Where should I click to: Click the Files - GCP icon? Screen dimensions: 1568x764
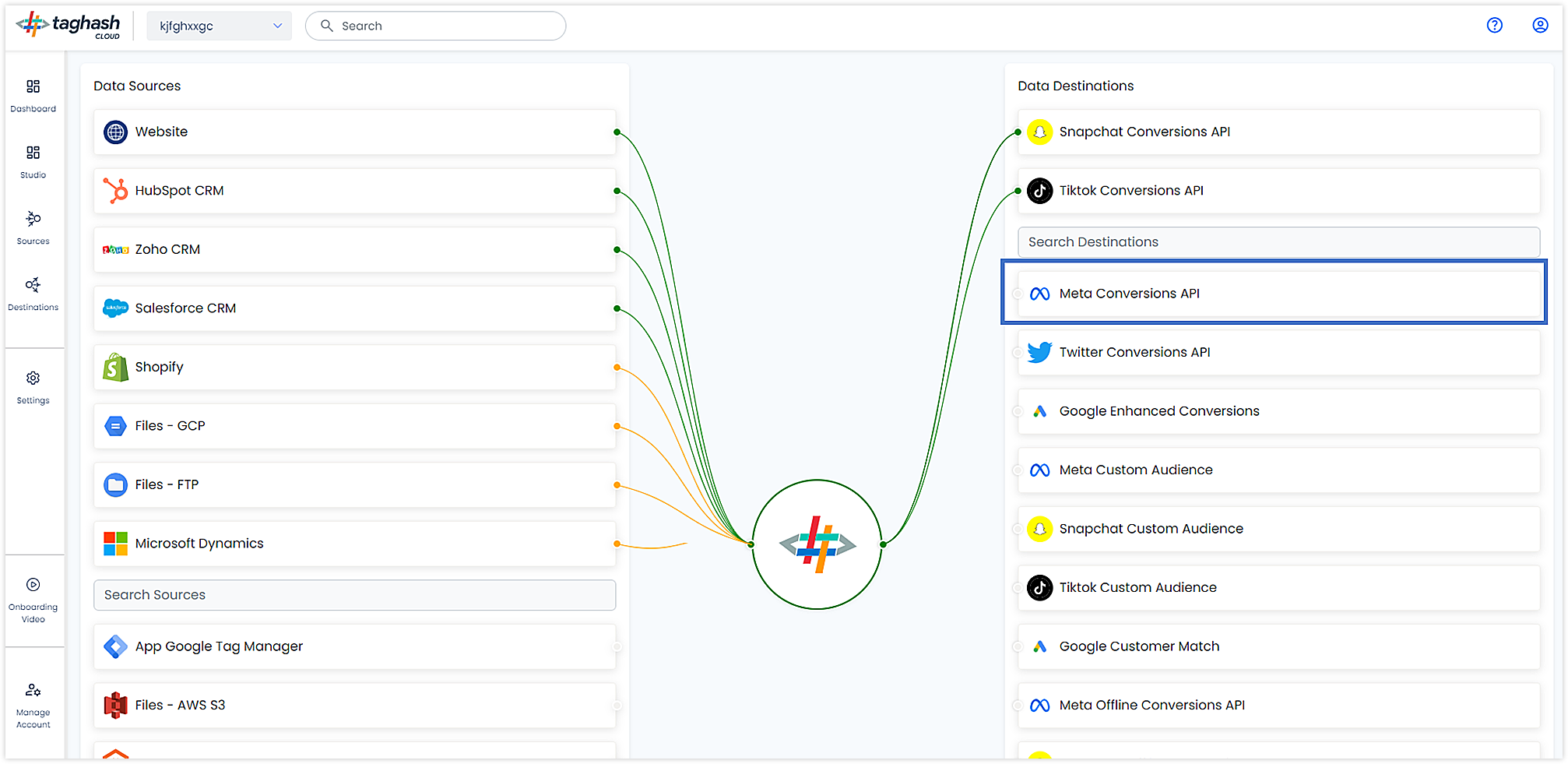coord(116,426)
